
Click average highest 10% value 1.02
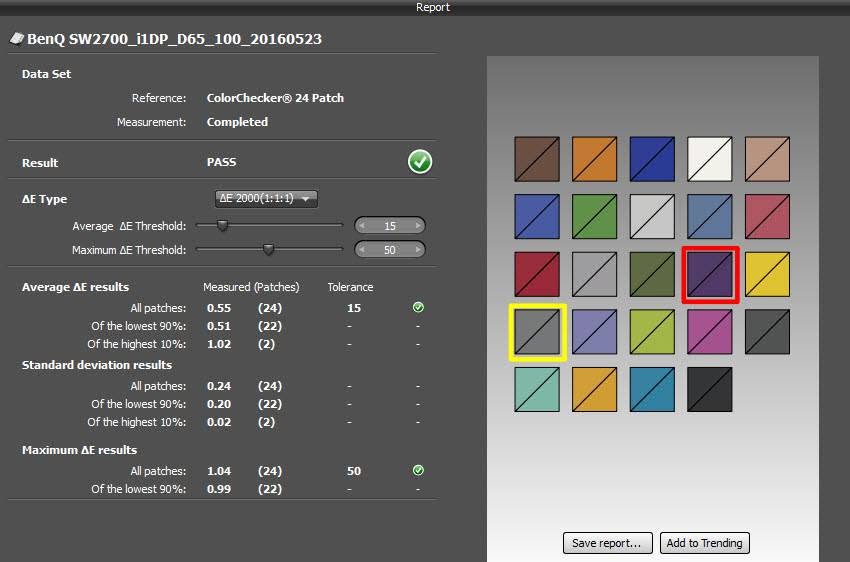click(x=219, y=344)
